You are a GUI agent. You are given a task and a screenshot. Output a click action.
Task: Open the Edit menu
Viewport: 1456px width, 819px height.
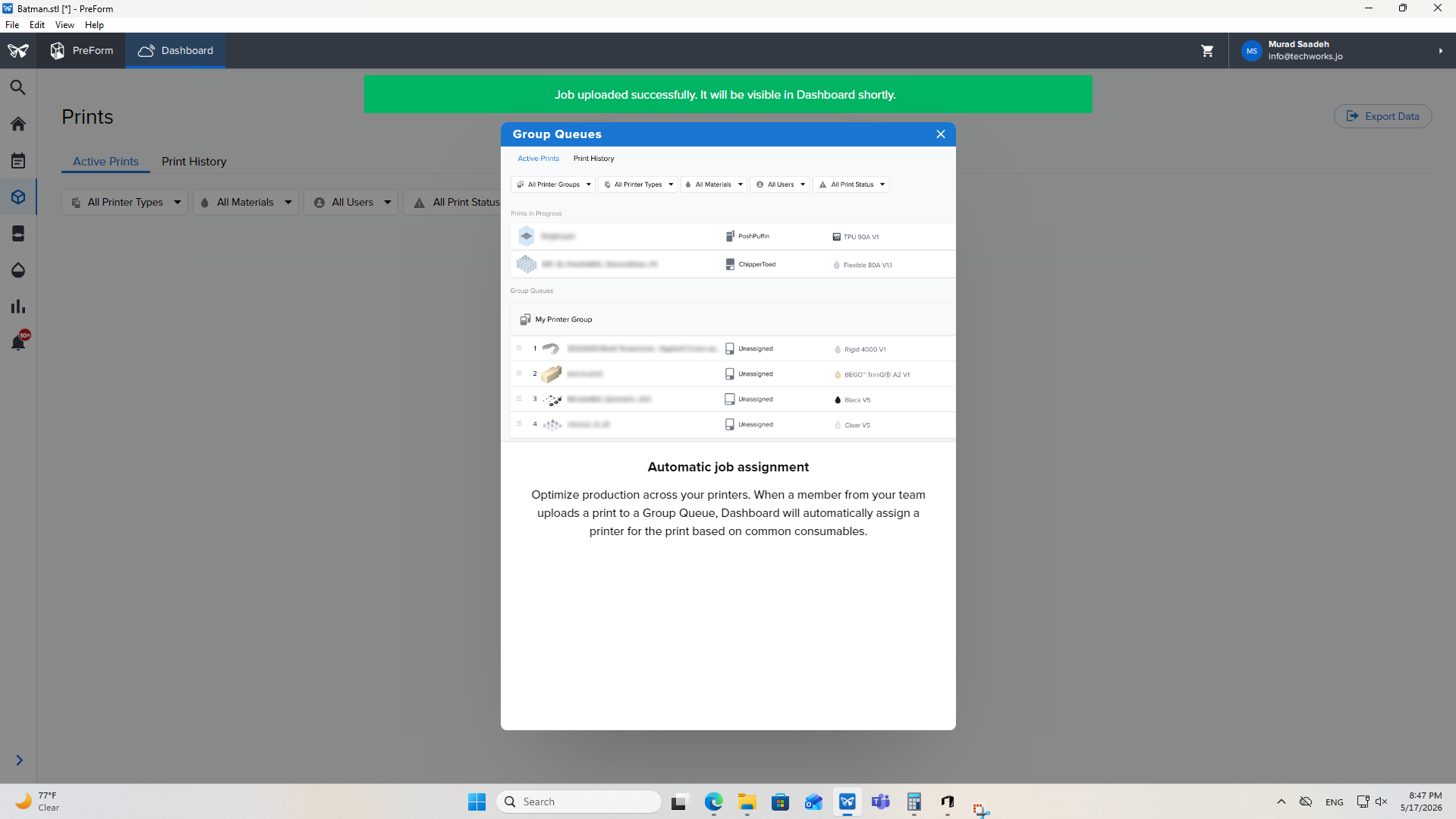[37, 25]
